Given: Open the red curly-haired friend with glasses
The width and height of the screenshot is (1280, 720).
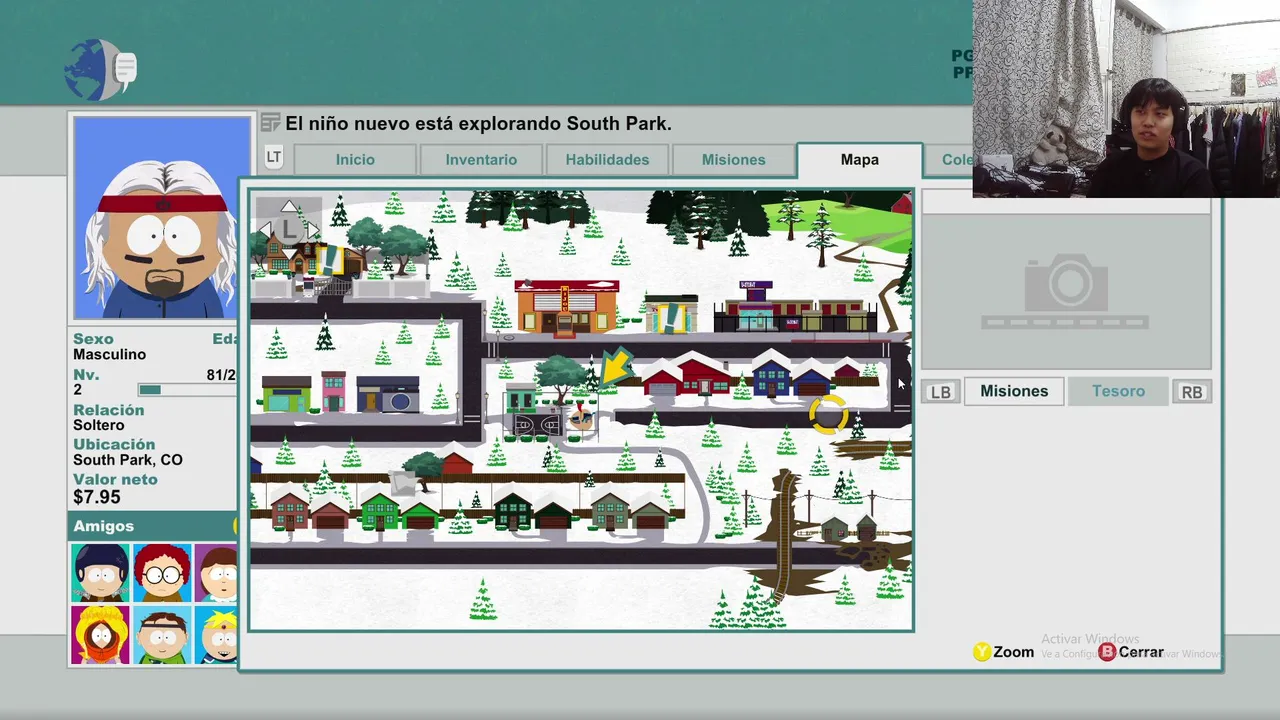Looking at the screenshot, I should (x=162, y=573).
